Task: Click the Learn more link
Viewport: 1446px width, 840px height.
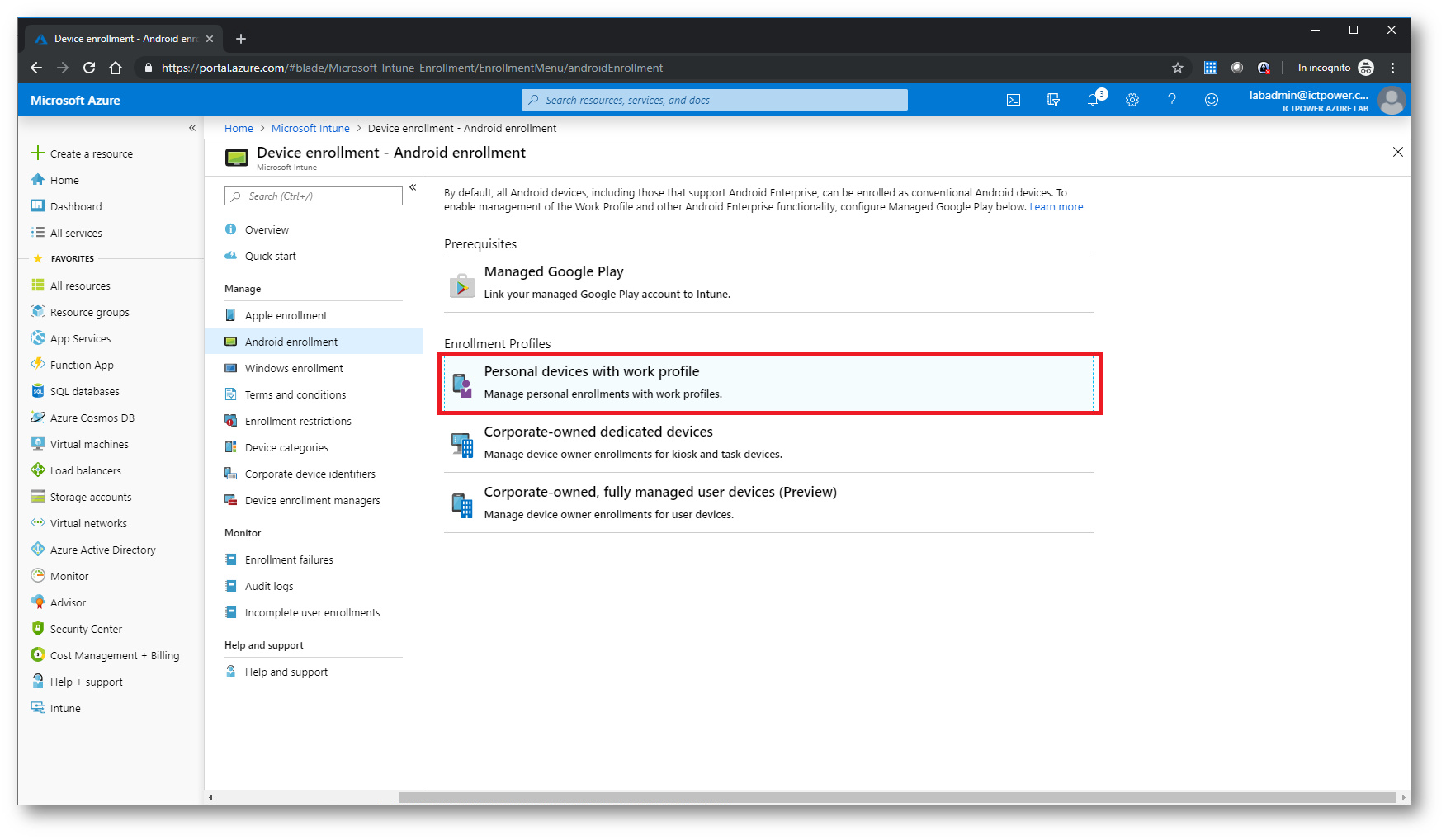Action: (x=1056, y=207)
